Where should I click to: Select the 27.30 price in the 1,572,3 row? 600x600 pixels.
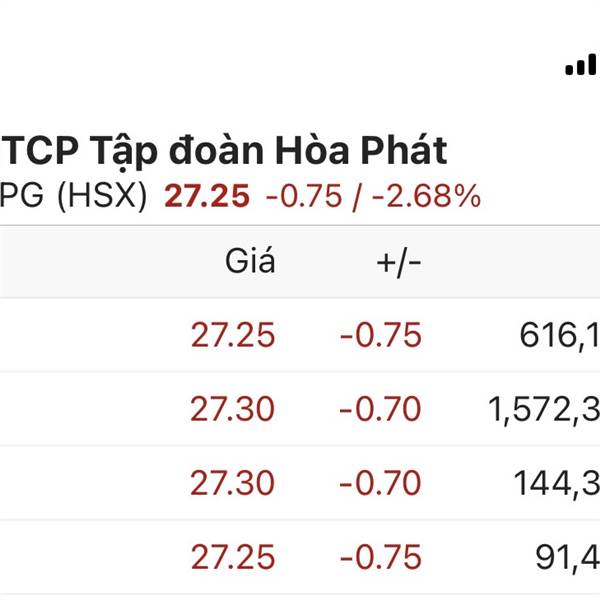(x=232, y=409)
